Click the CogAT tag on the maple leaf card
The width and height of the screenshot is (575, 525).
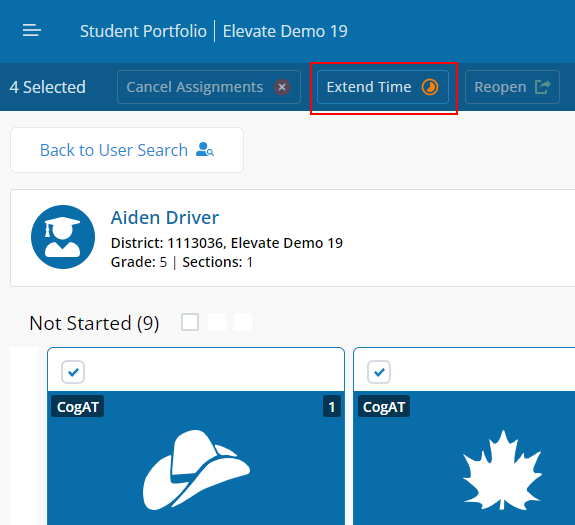(384, 407)
